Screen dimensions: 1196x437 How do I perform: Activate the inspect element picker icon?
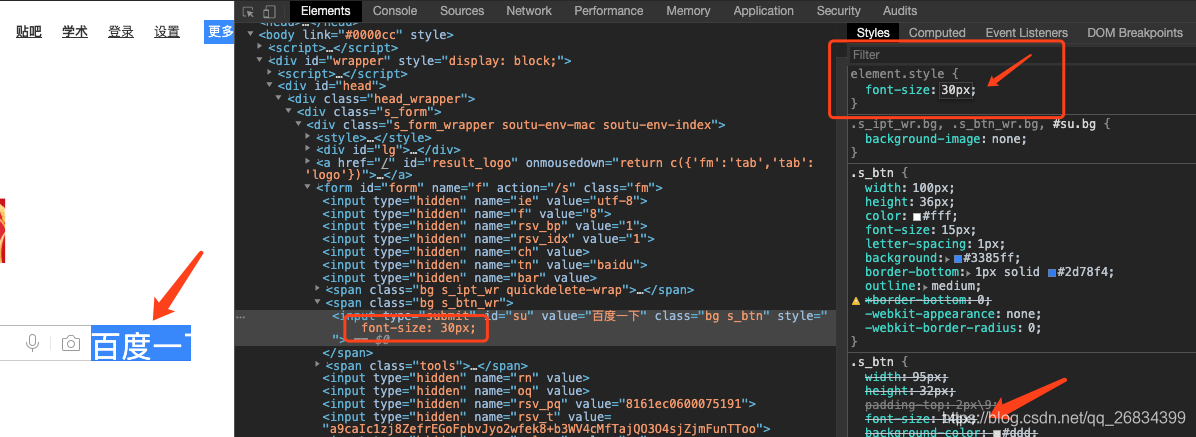click(248, 11)
